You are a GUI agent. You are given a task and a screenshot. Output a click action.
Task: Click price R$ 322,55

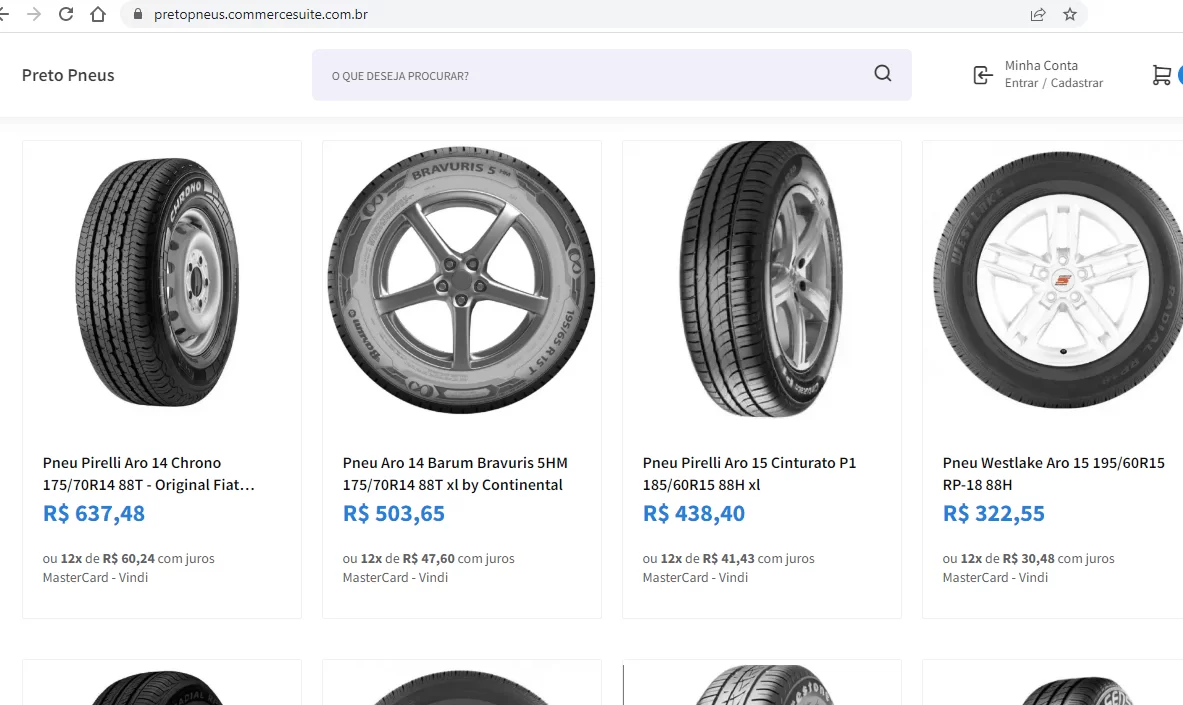[994, 513]
